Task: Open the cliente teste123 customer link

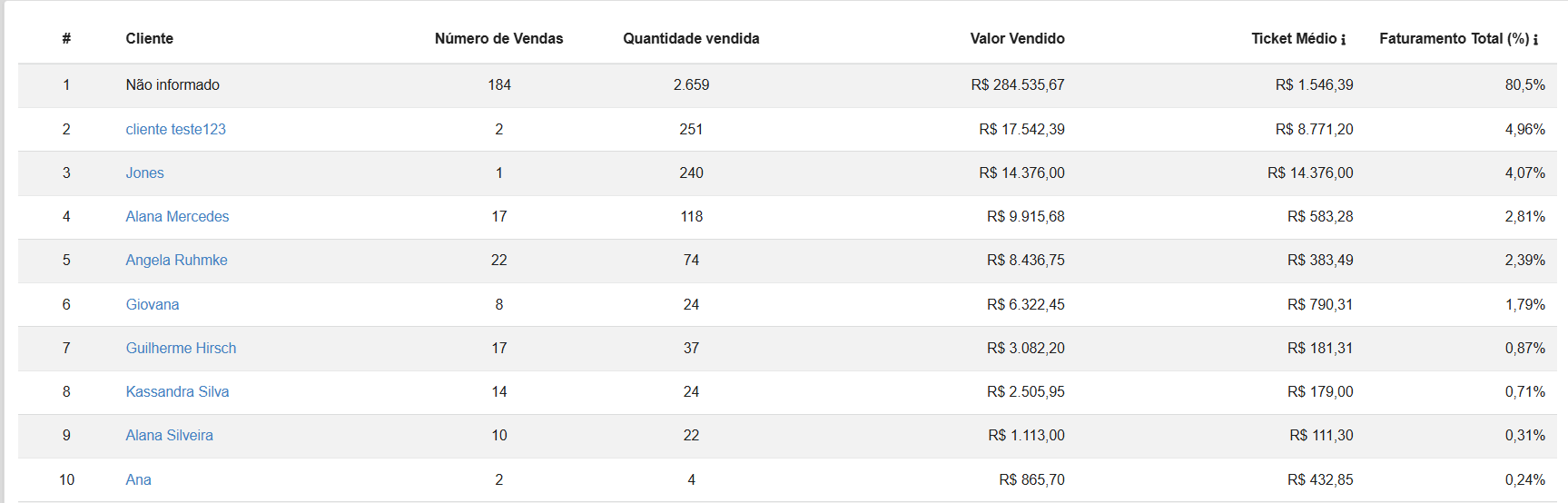Action: (175, 129)
